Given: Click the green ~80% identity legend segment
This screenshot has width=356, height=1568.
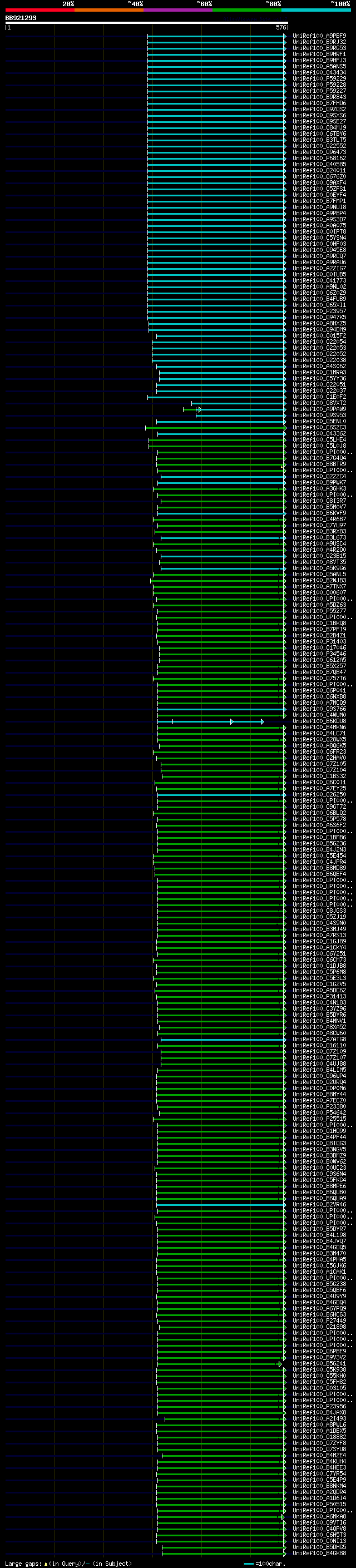Looking at the screenshot, I should [247, 10].
